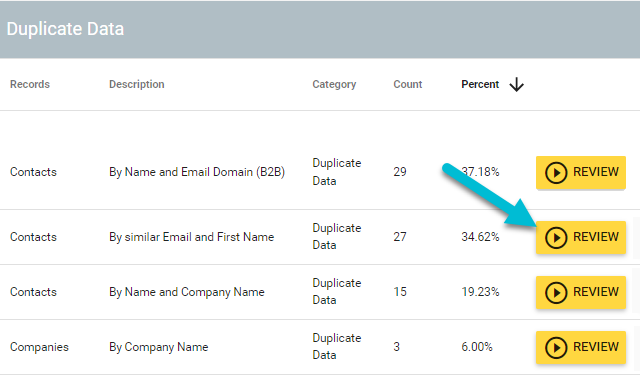Click the play icon in B2B Review button

pyautogui.click(x=556, y=173)
